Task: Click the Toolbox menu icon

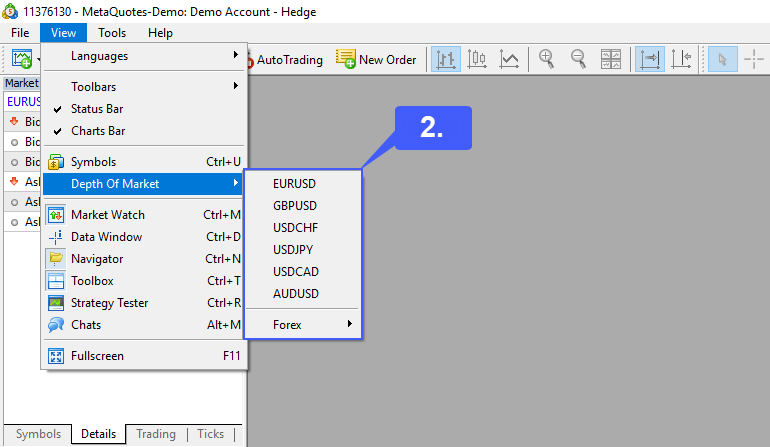Action: (x=56, y=281)
